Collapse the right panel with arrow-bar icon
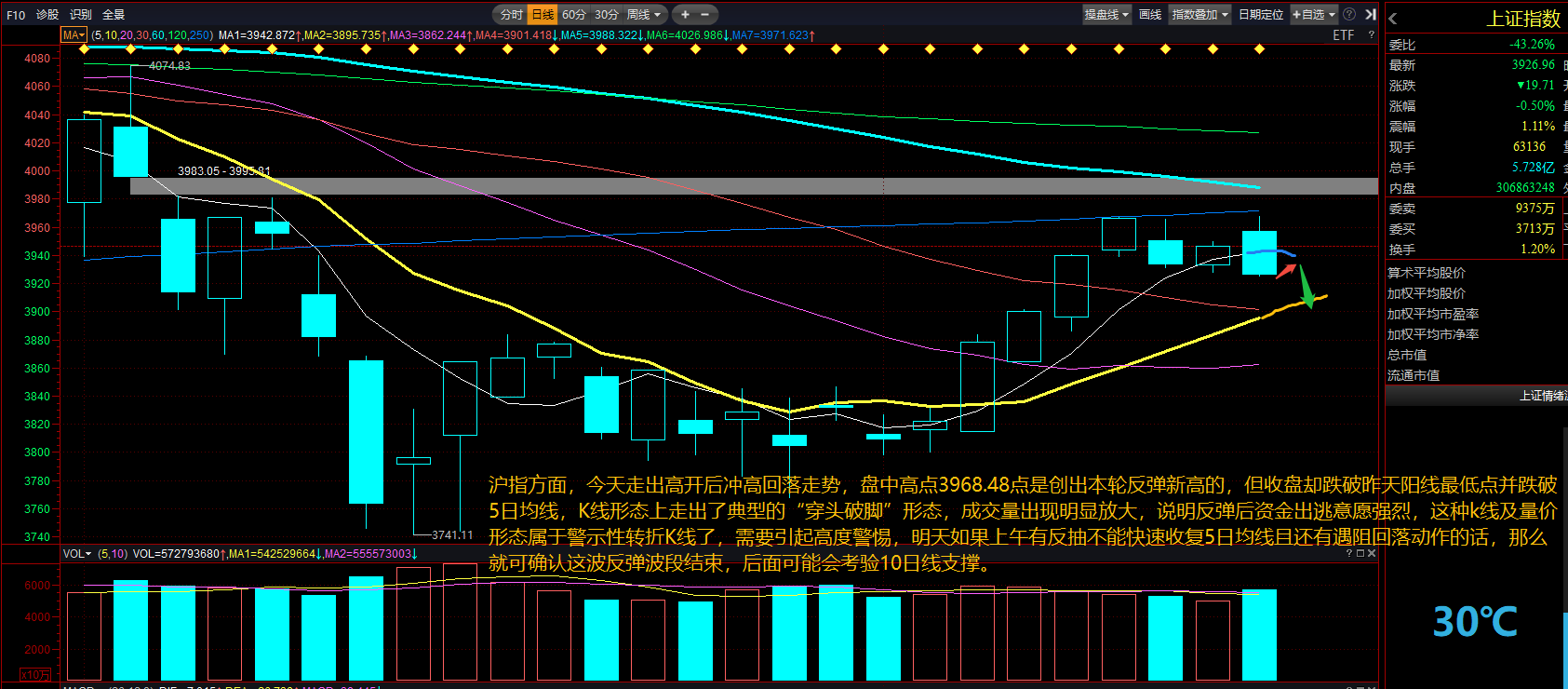 (x=1371, y=15)
